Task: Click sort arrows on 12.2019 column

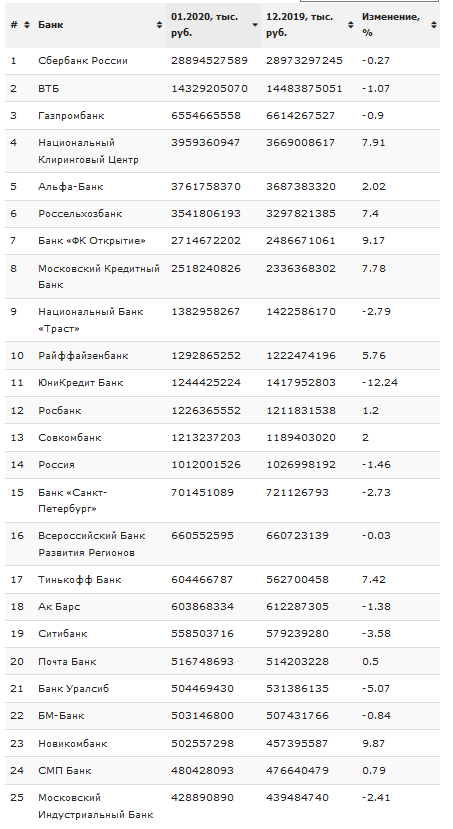Action: (x=350, y=25)
